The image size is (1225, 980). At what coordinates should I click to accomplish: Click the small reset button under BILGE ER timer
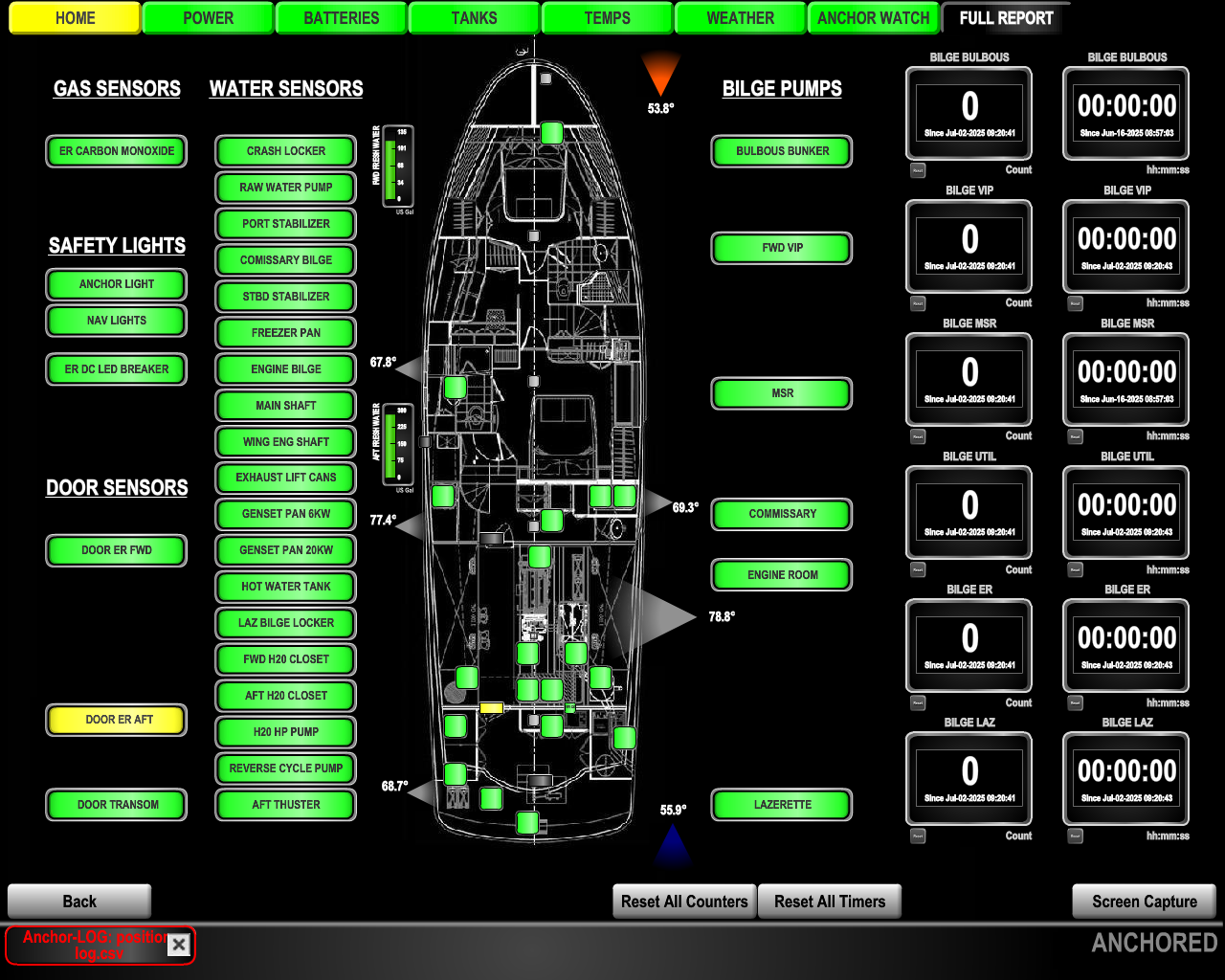1076,702
